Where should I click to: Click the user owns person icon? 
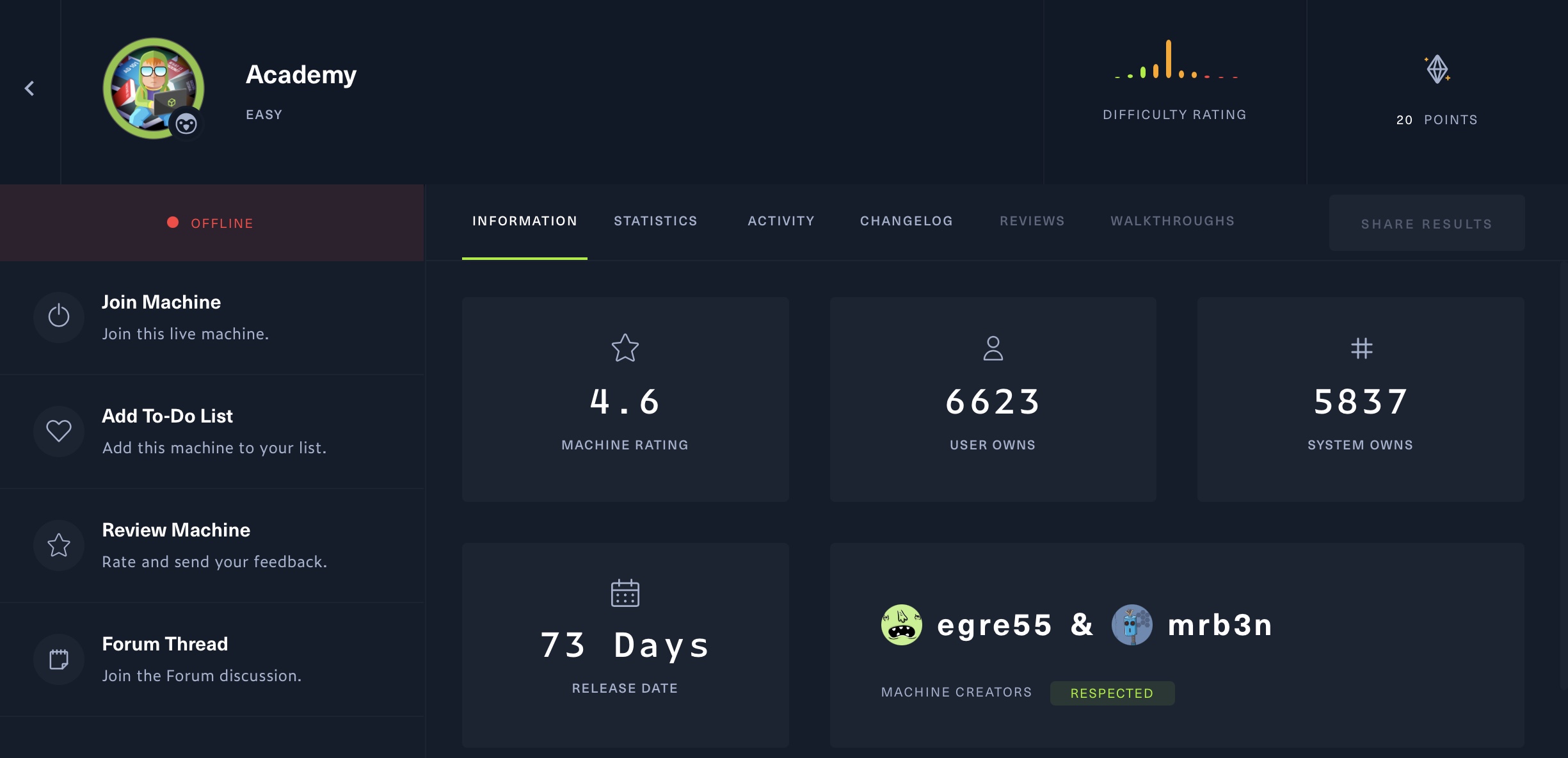(x=993, y=348)
